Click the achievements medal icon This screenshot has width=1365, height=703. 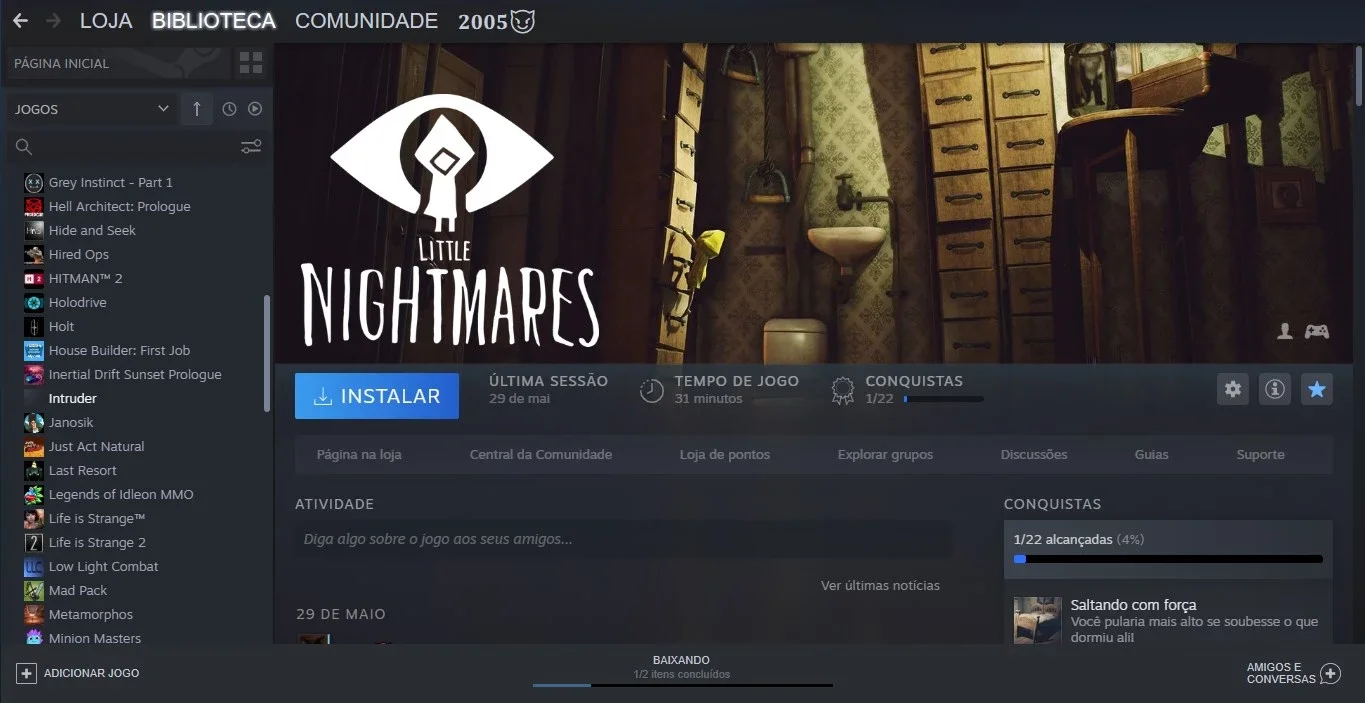pos(843,390)
